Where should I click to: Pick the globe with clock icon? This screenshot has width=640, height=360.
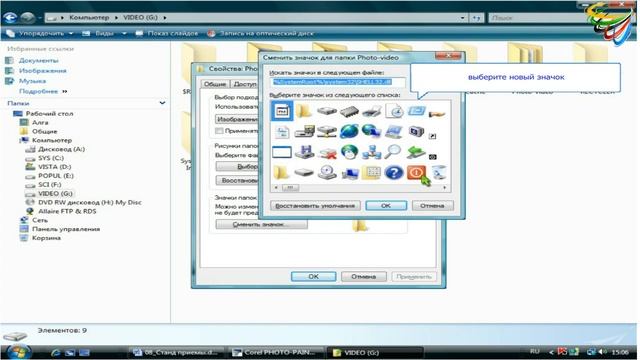349,152
